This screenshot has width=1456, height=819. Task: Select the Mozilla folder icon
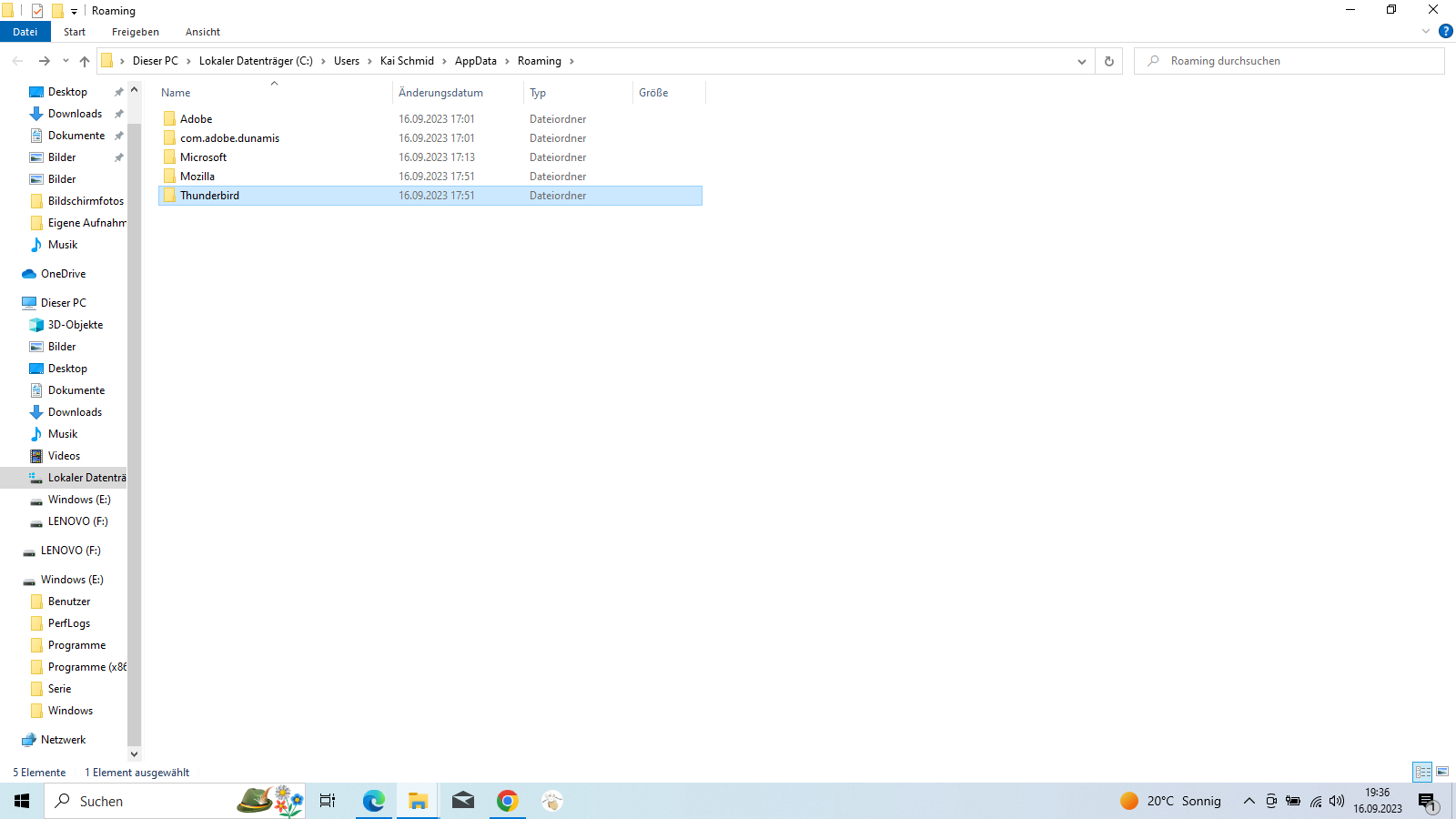tap(169, 177)
